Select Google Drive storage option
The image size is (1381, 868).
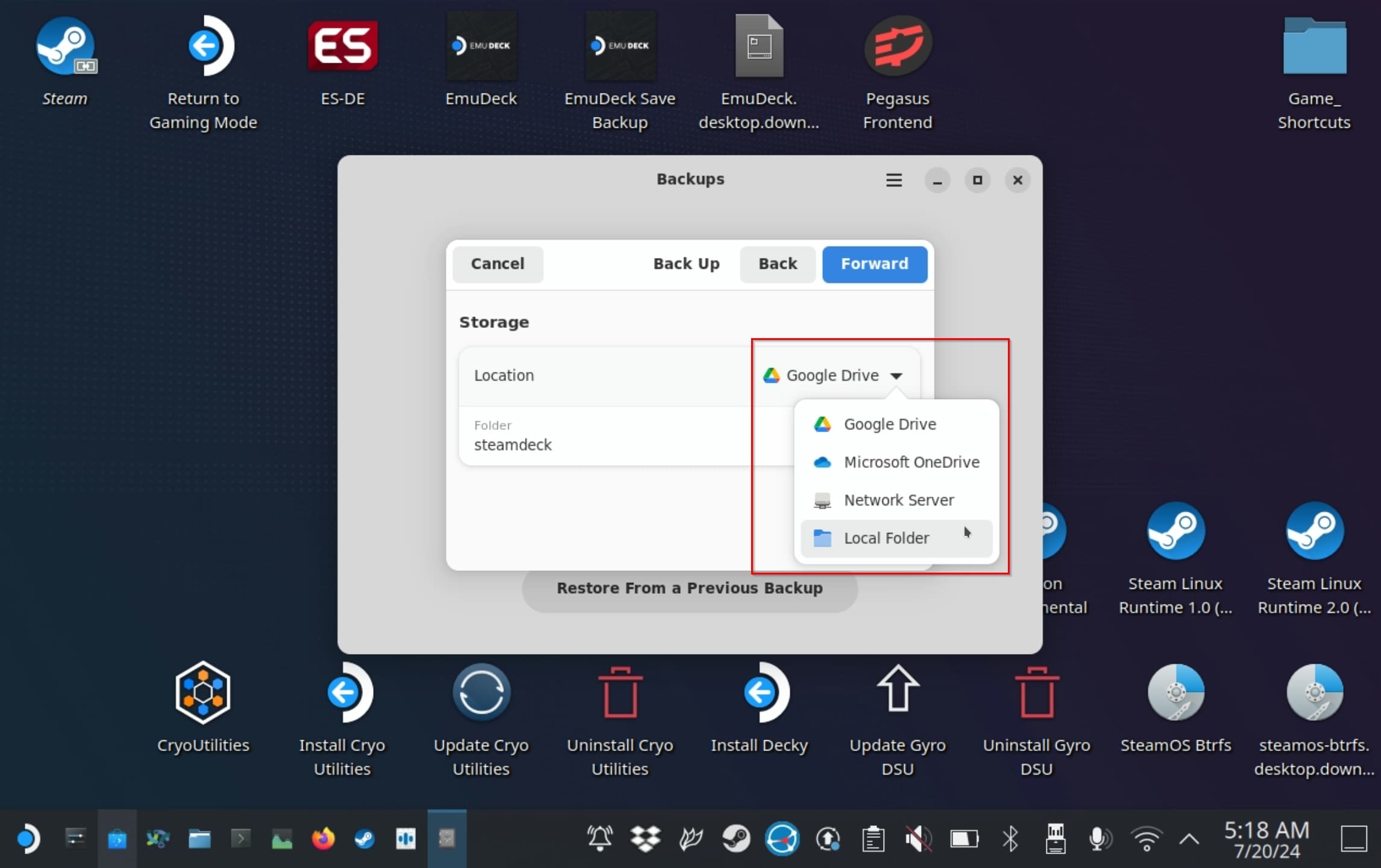(889, 423)
